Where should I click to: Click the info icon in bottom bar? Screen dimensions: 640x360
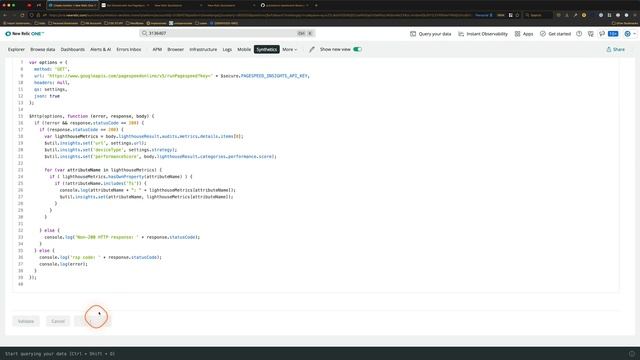[x=632, y=354]
